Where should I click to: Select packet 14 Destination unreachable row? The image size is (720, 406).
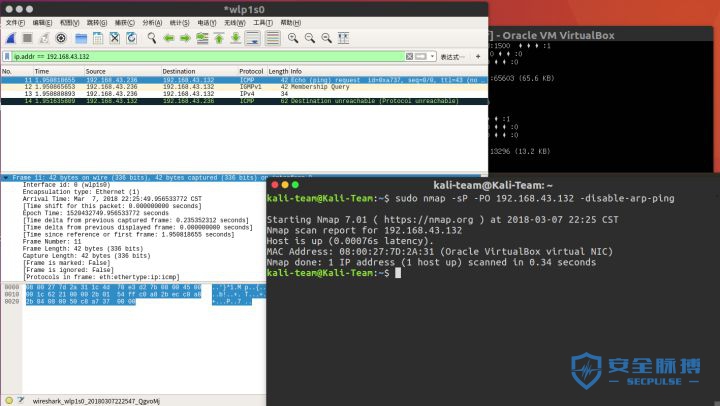[244, 101]
